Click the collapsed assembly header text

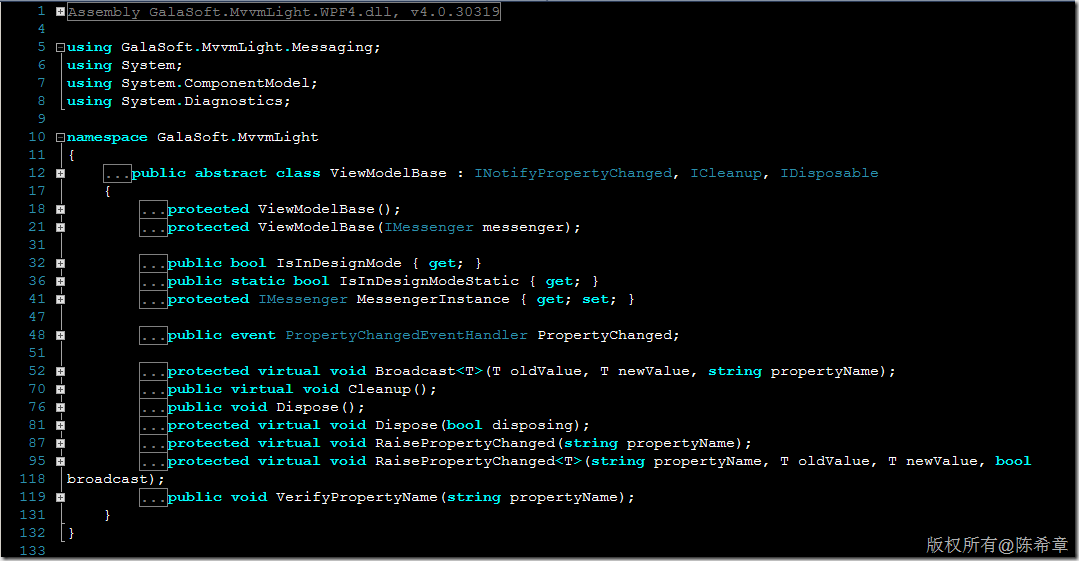pos(284,12)
